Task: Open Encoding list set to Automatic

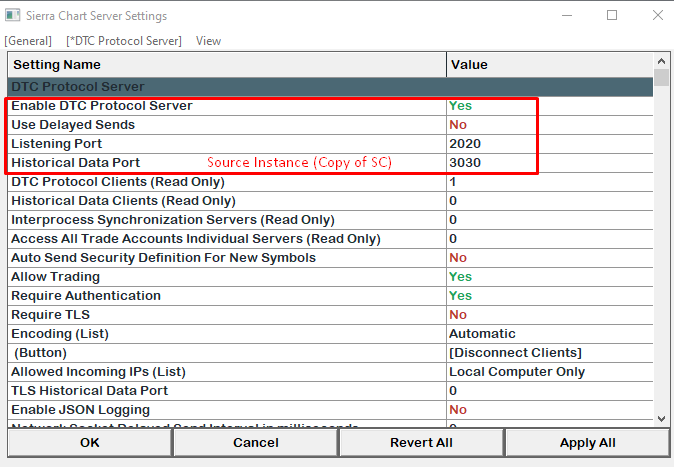Action: [x=482, y=334]
